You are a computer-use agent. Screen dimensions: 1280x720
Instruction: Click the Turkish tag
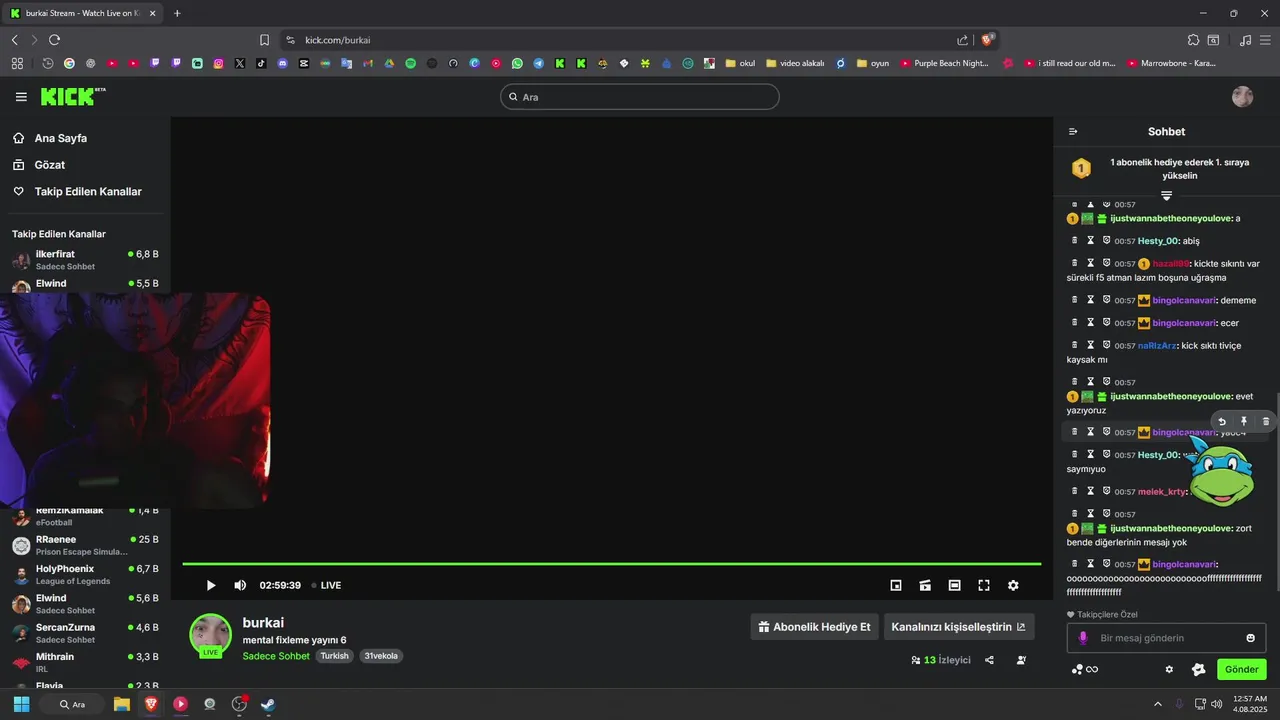coord(335,656)
